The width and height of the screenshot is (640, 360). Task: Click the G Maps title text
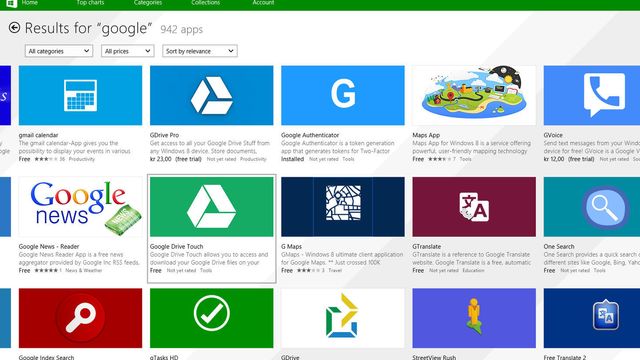point(291,247)
